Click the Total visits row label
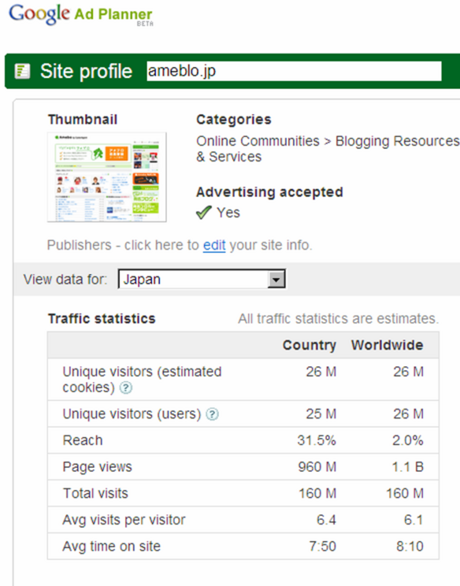The height and width of the screenshot is (586, 460). click(x=95, y=493)
